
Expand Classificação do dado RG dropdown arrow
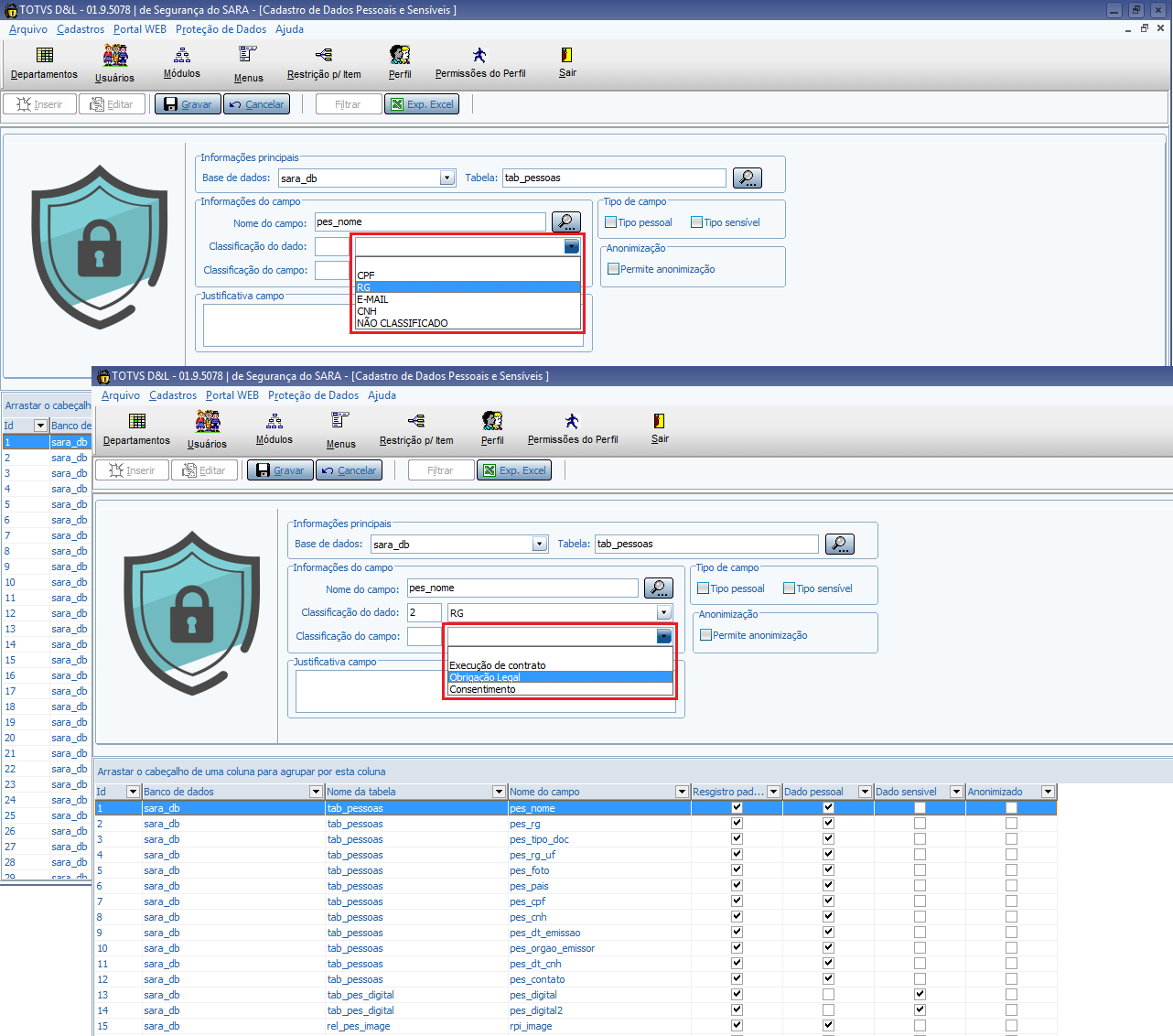pos(664,612)
